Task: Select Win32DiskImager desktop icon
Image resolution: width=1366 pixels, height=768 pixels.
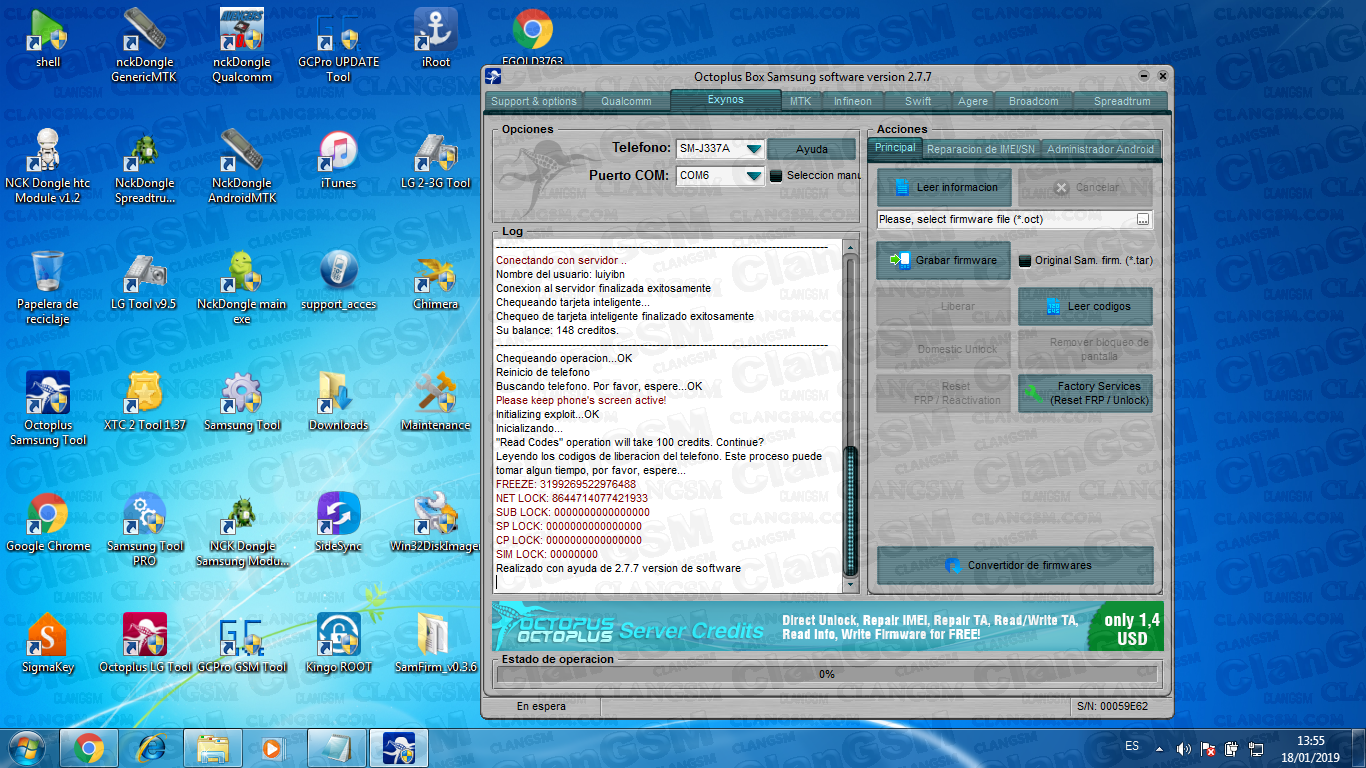Action: (435, 524)
